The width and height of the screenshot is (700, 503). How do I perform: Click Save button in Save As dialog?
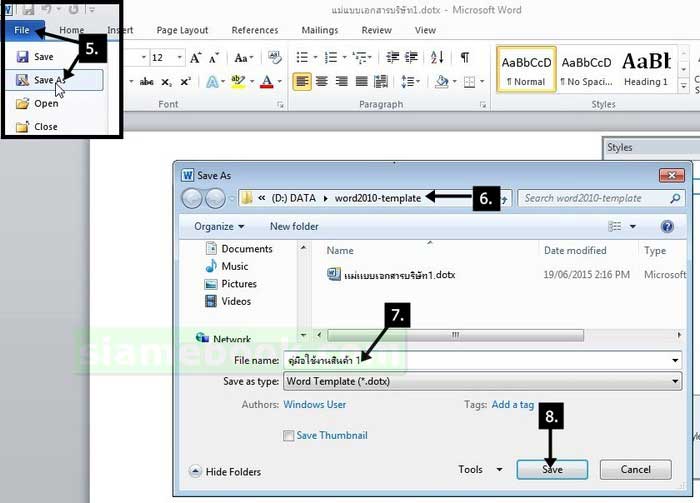point(552,470)
